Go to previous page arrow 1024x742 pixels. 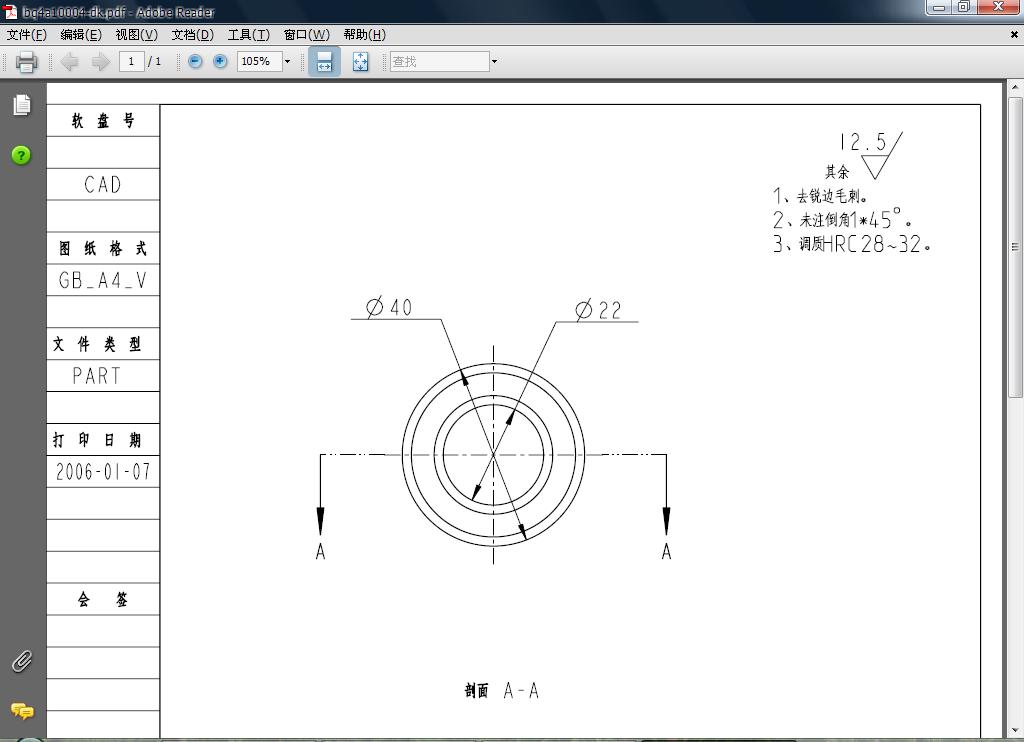(x=69, y=61)
